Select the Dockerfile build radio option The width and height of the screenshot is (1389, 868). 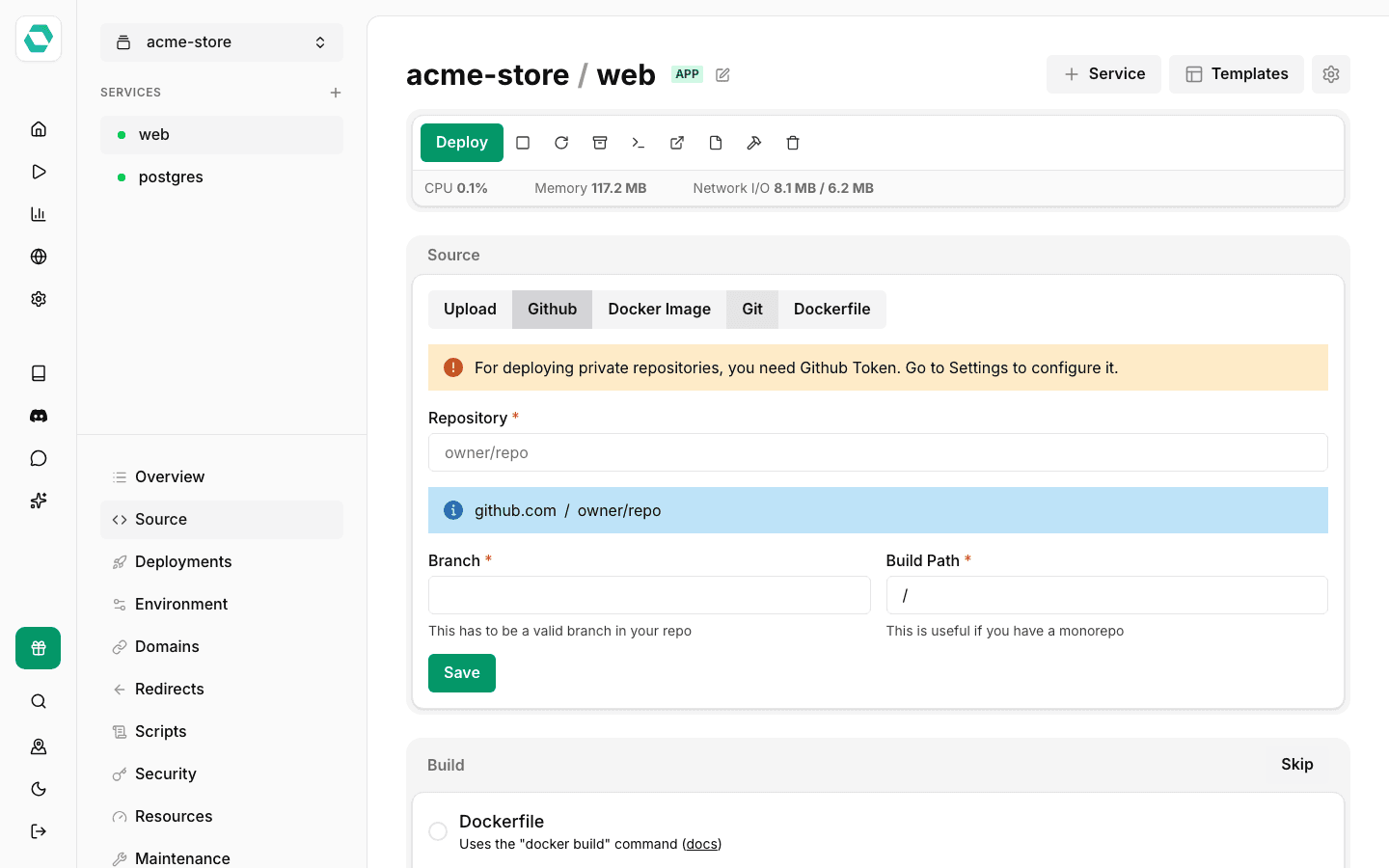tap(438, 831)
